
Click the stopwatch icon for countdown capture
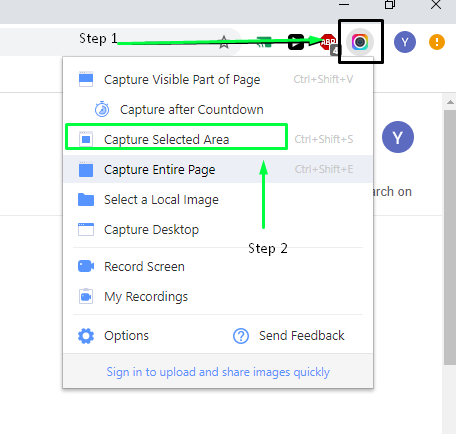tap(102, 109)
